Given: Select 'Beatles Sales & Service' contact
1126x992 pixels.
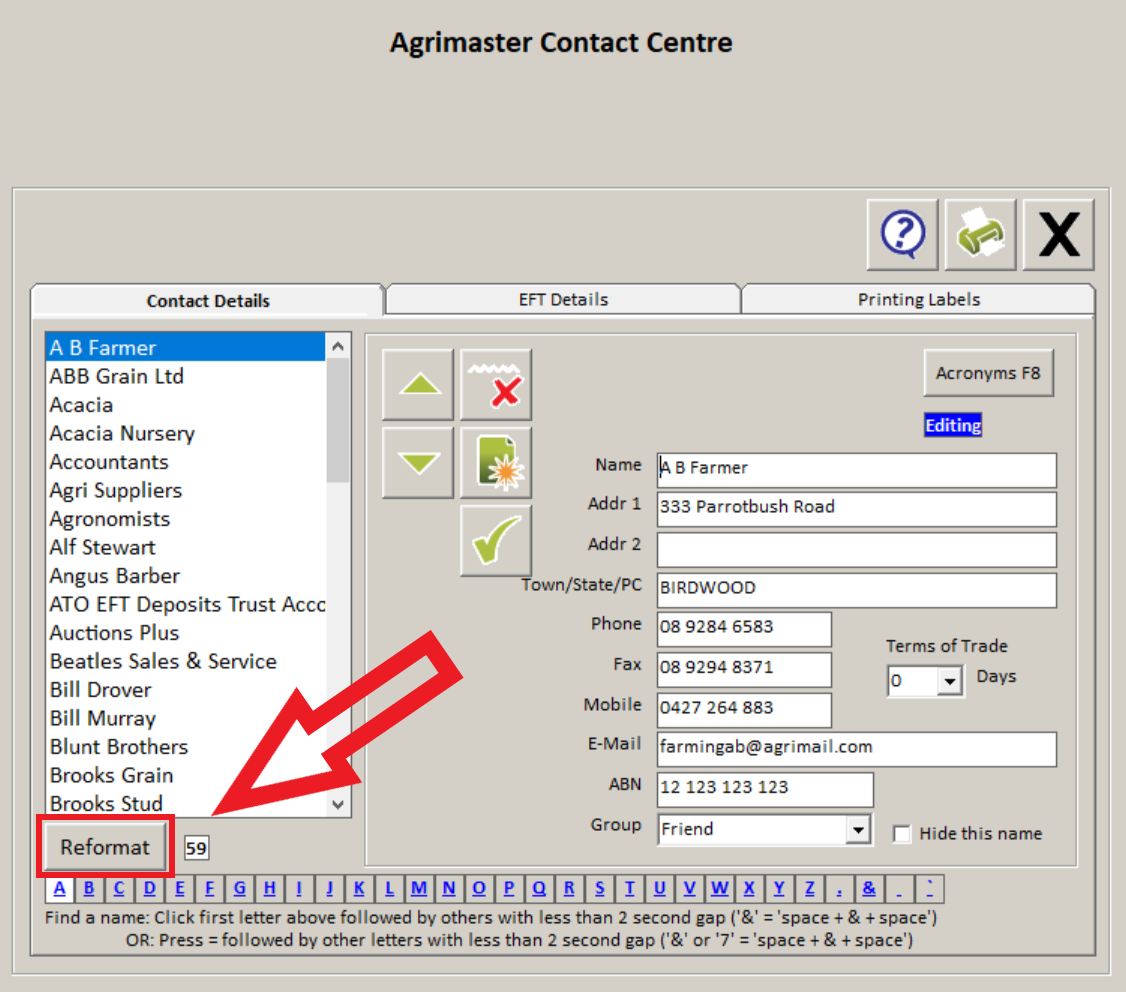Looking at the screenshot, I should (185, 662).
